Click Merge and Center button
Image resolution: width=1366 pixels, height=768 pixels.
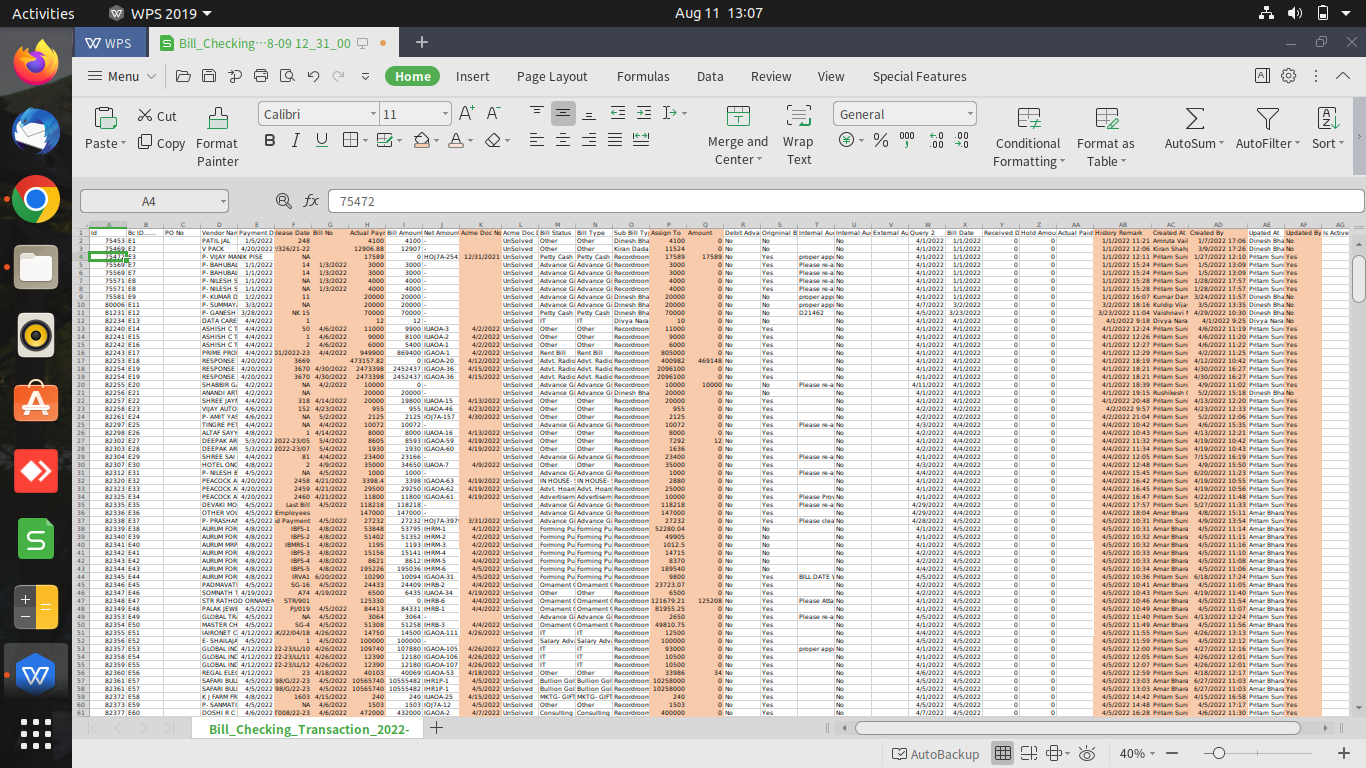[x=738, y=137]
